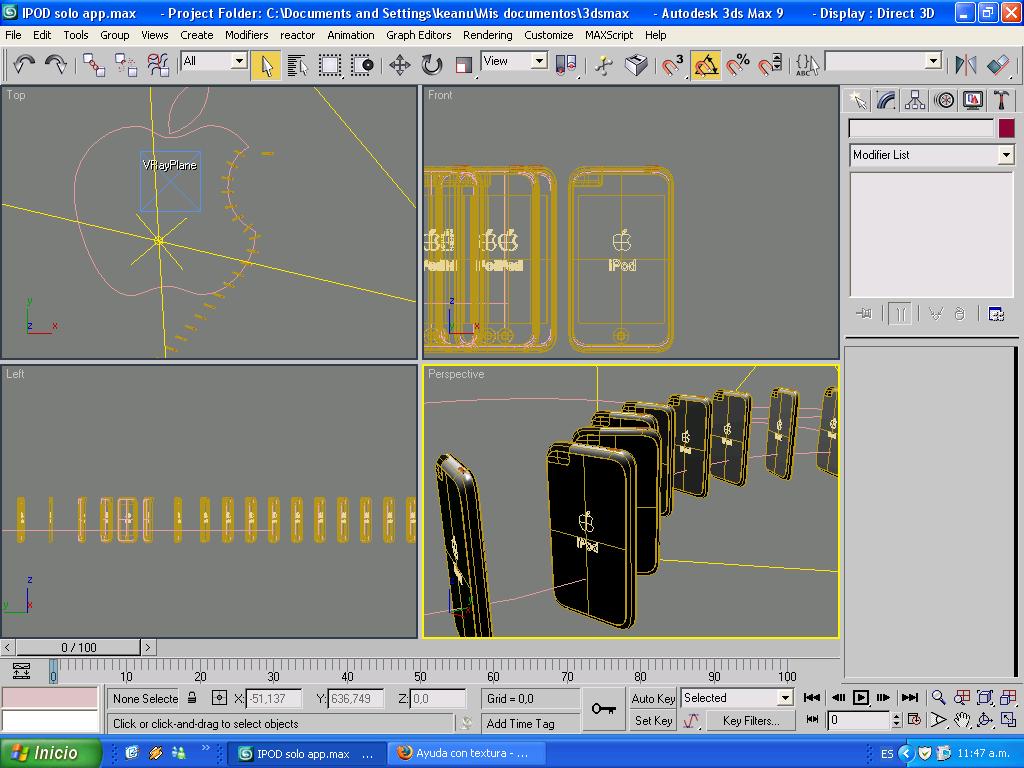Toggle the Spinner Snap button

[x=769, y=65]
